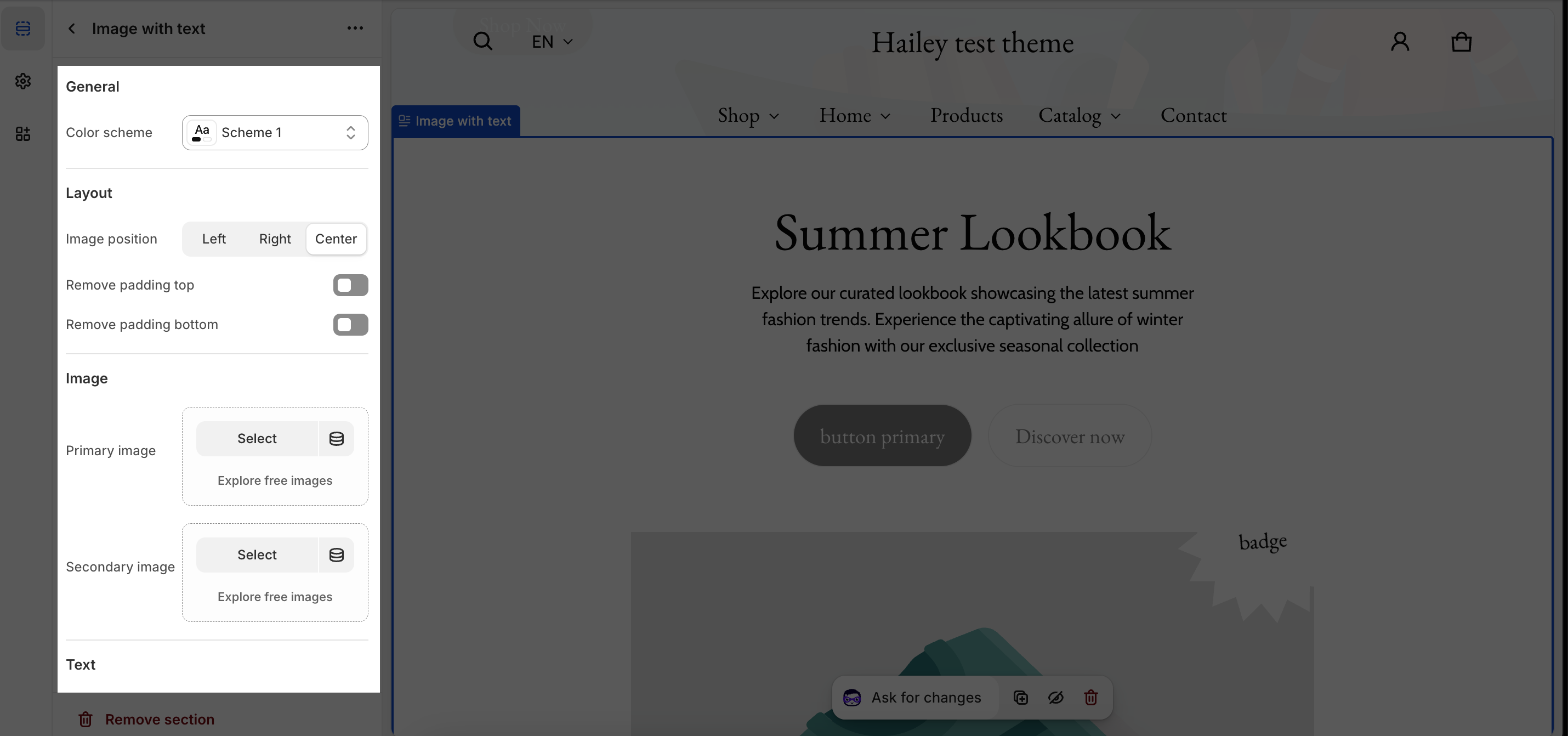
Task: Hide section using crossed-eye icon
Action: coord(1055,697)
